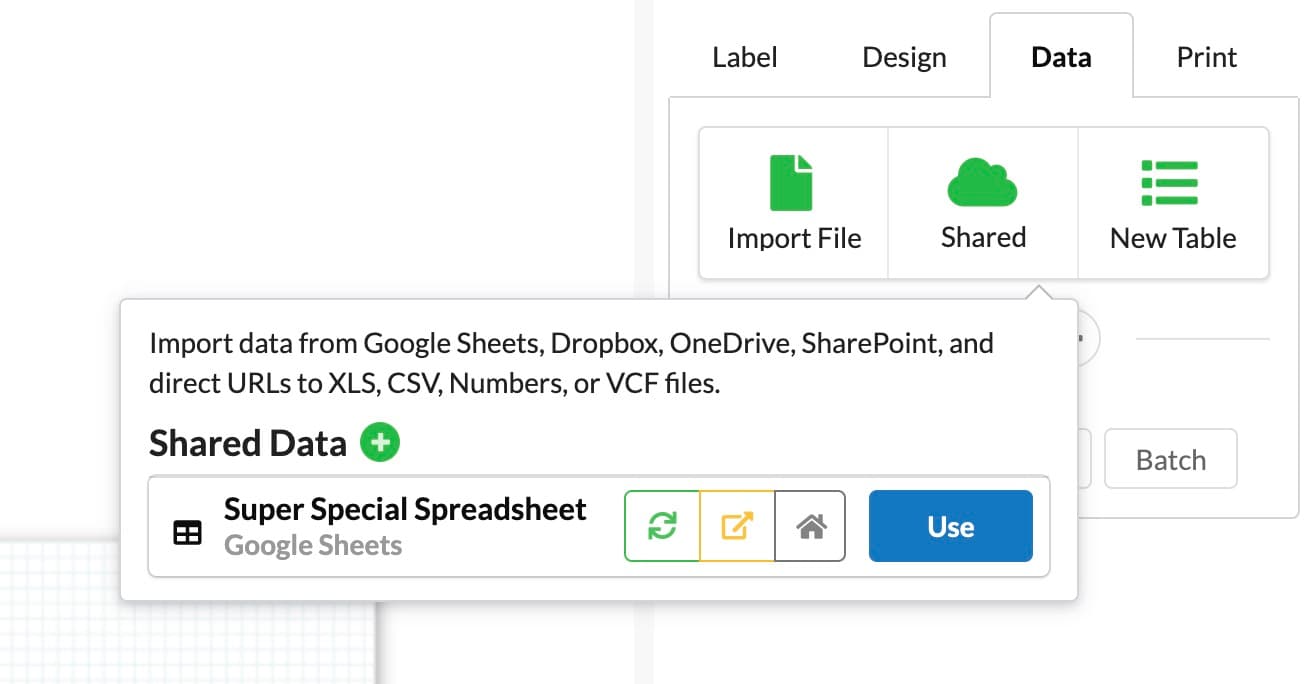Go to the Print tab
The width and height of the screenshot is (1312, 684).
coord(1206,57)
